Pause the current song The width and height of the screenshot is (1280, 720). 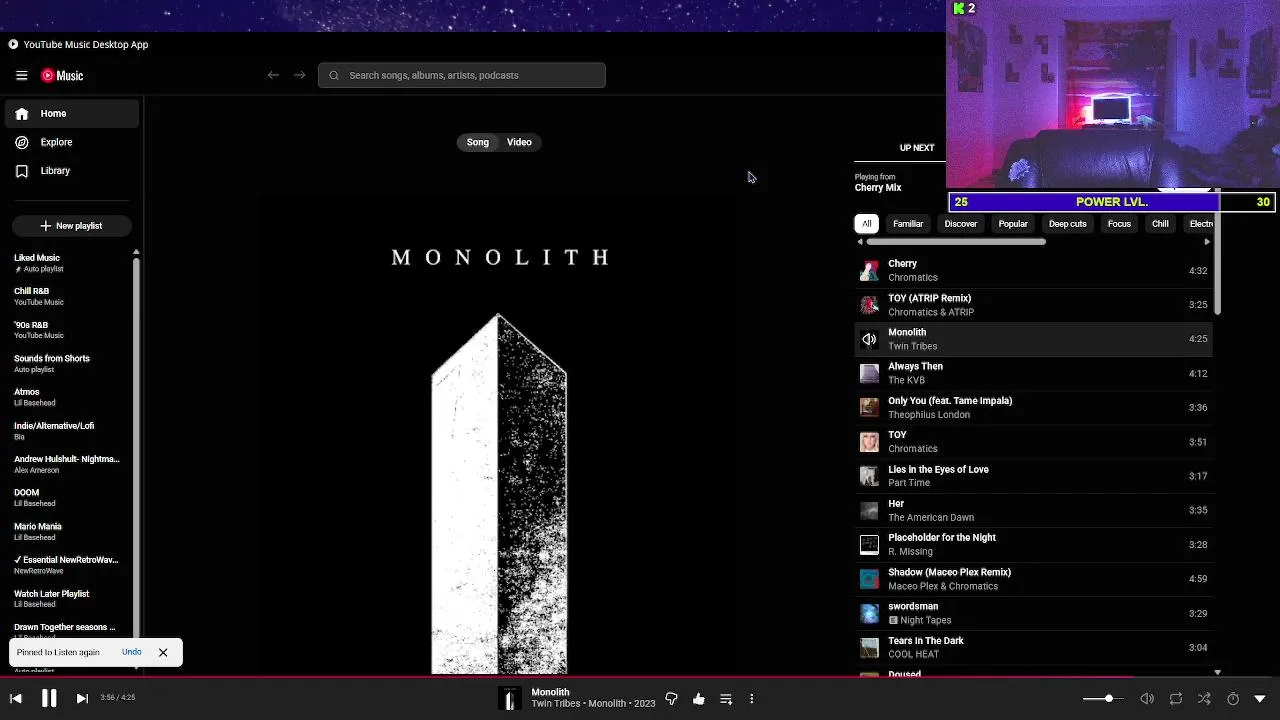coord(48,699)
